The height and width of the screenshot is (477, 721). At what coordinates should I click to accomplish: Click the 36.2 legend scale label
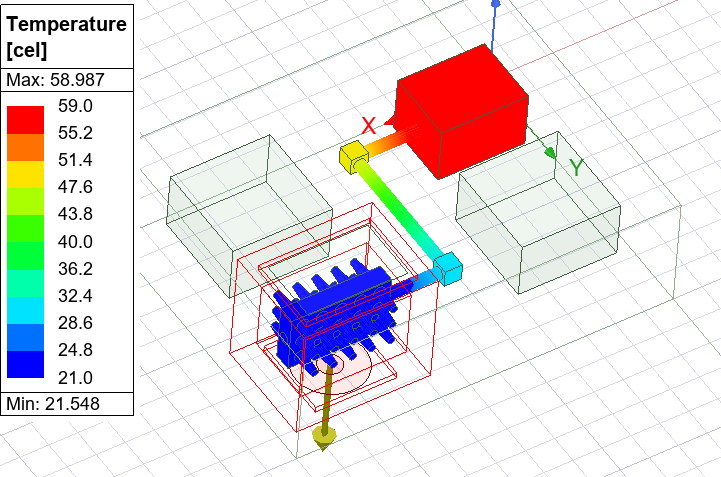tap(75, 269)
